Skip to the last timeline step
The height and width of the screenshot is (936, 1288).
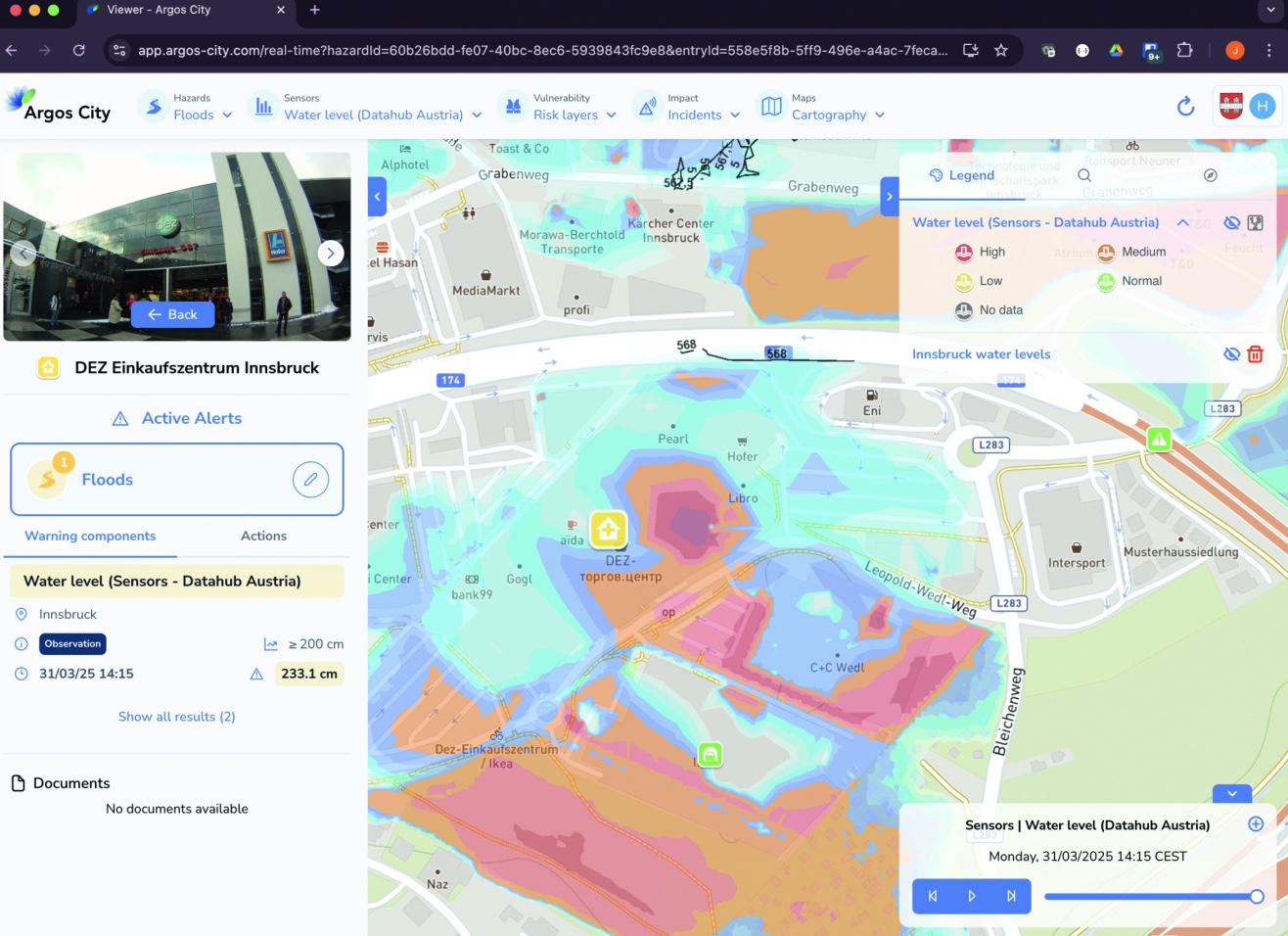[1011, 896]
